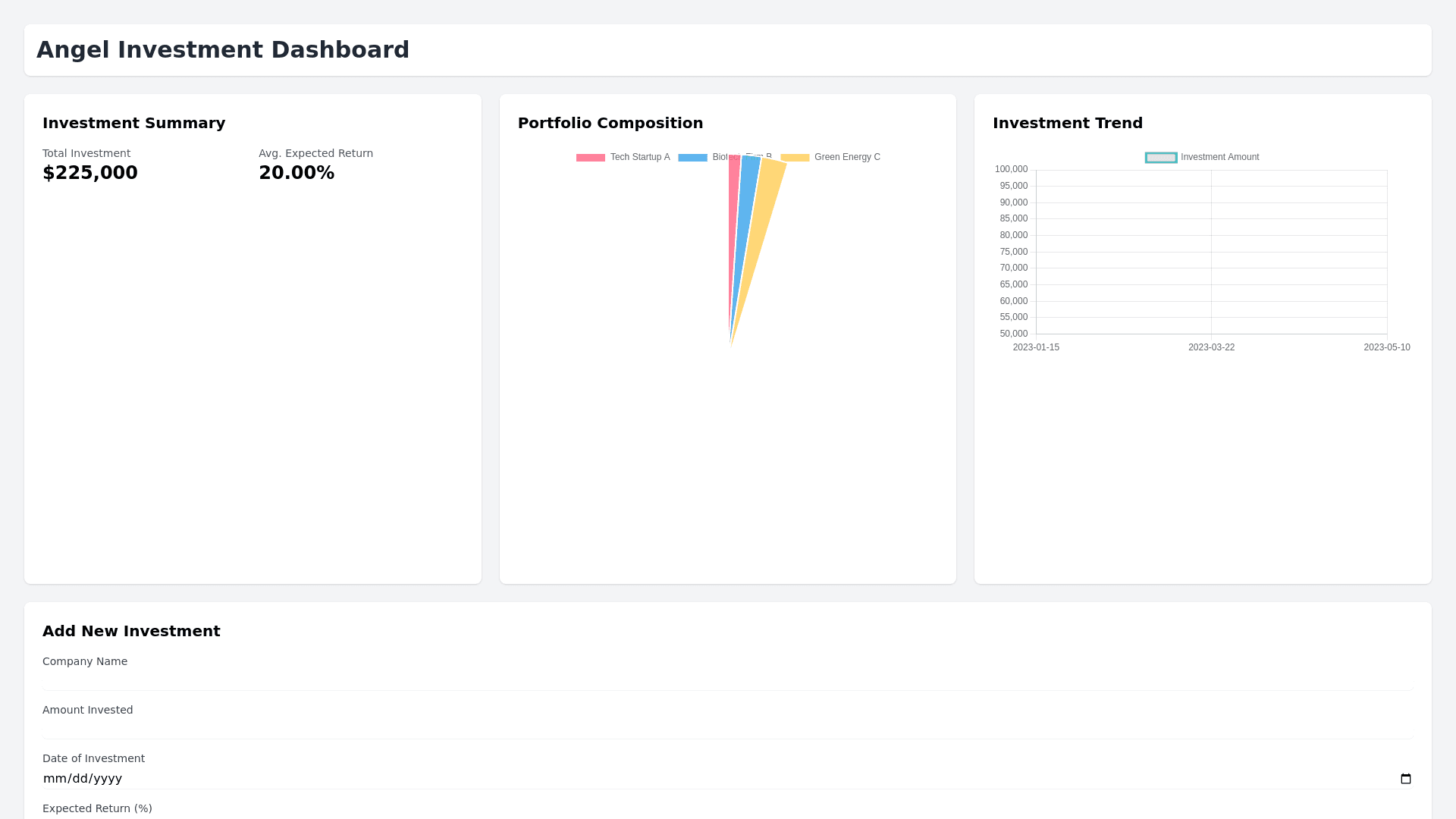This screenshot has height=819, width=1456.
Task: Click the mm/dd/yyyy date input
Action: coord(83,779)
